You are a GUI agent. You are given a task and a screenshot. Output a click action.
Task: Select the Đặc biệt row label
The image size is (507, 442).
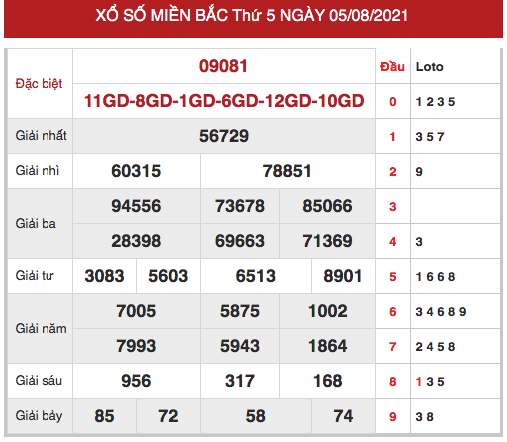tap(39, 83)
